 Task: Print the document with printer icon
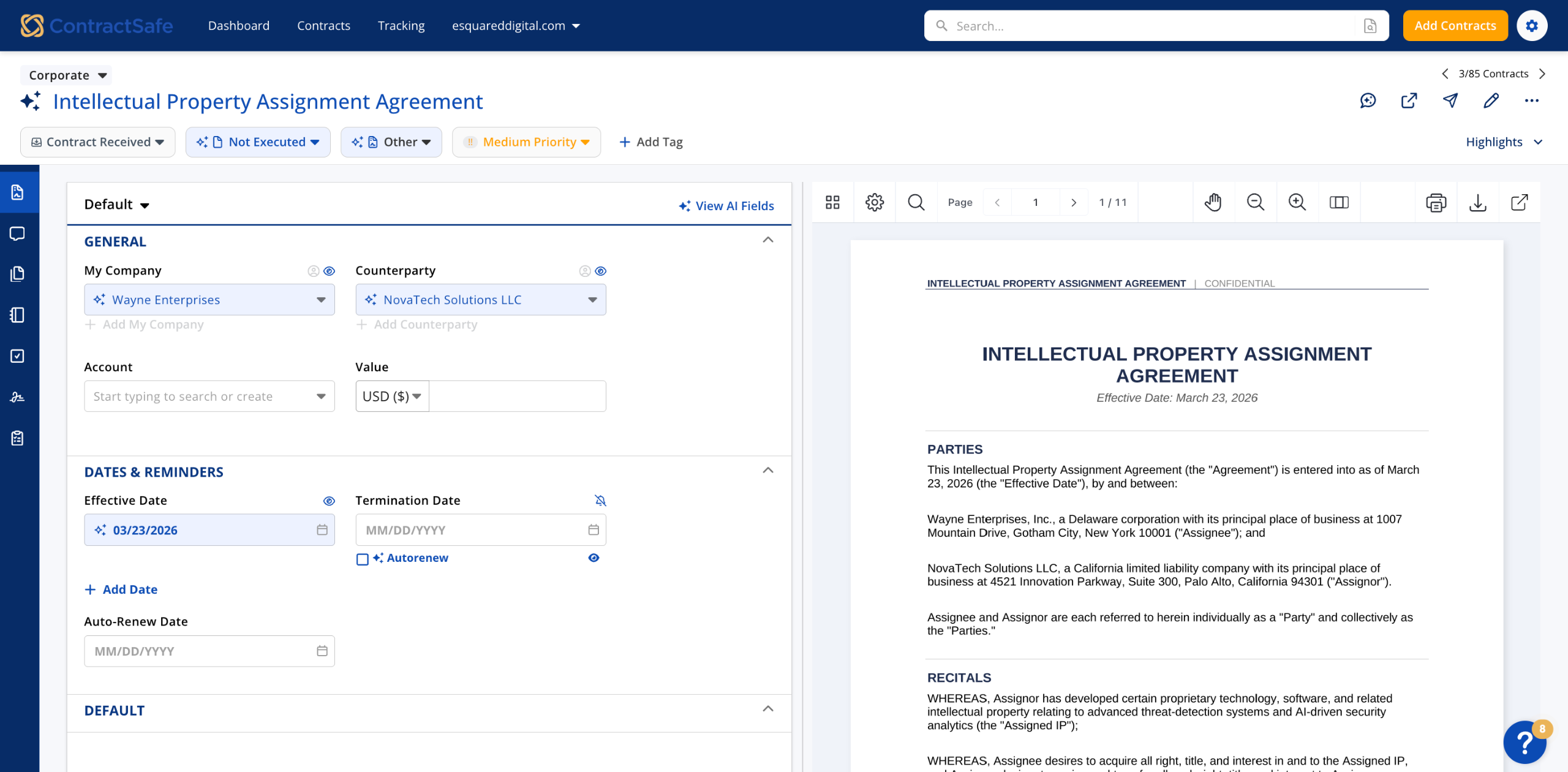(1436, 202)
